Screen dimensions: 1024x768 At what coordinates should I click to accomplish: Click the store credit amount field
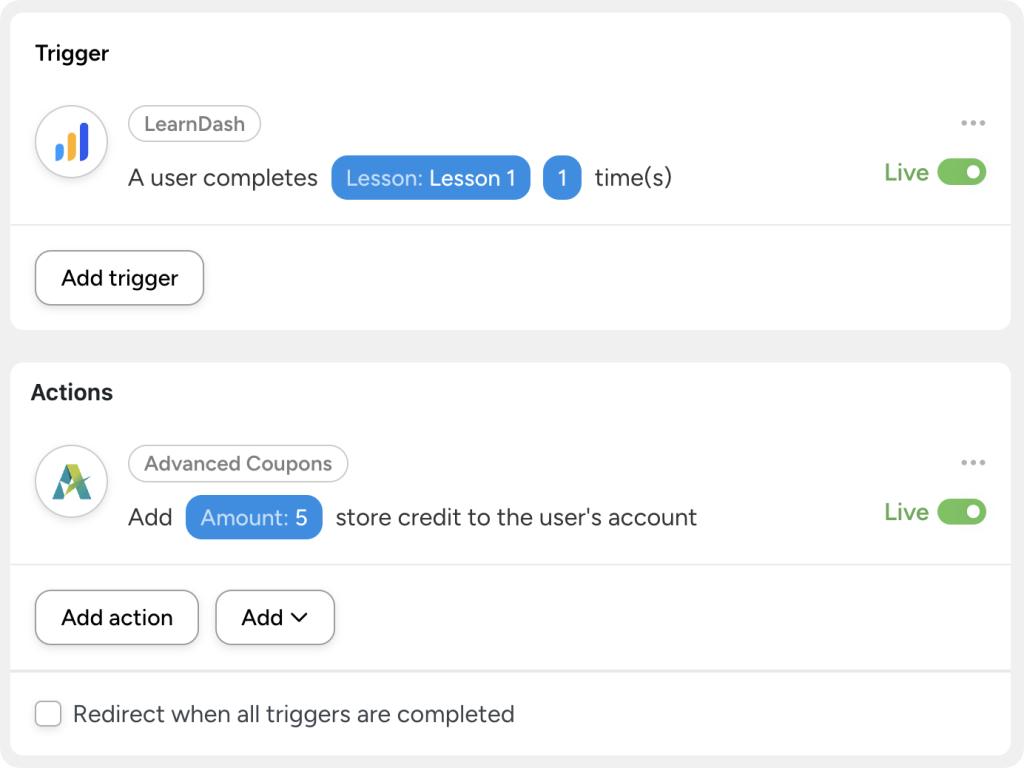click(253, 517)
